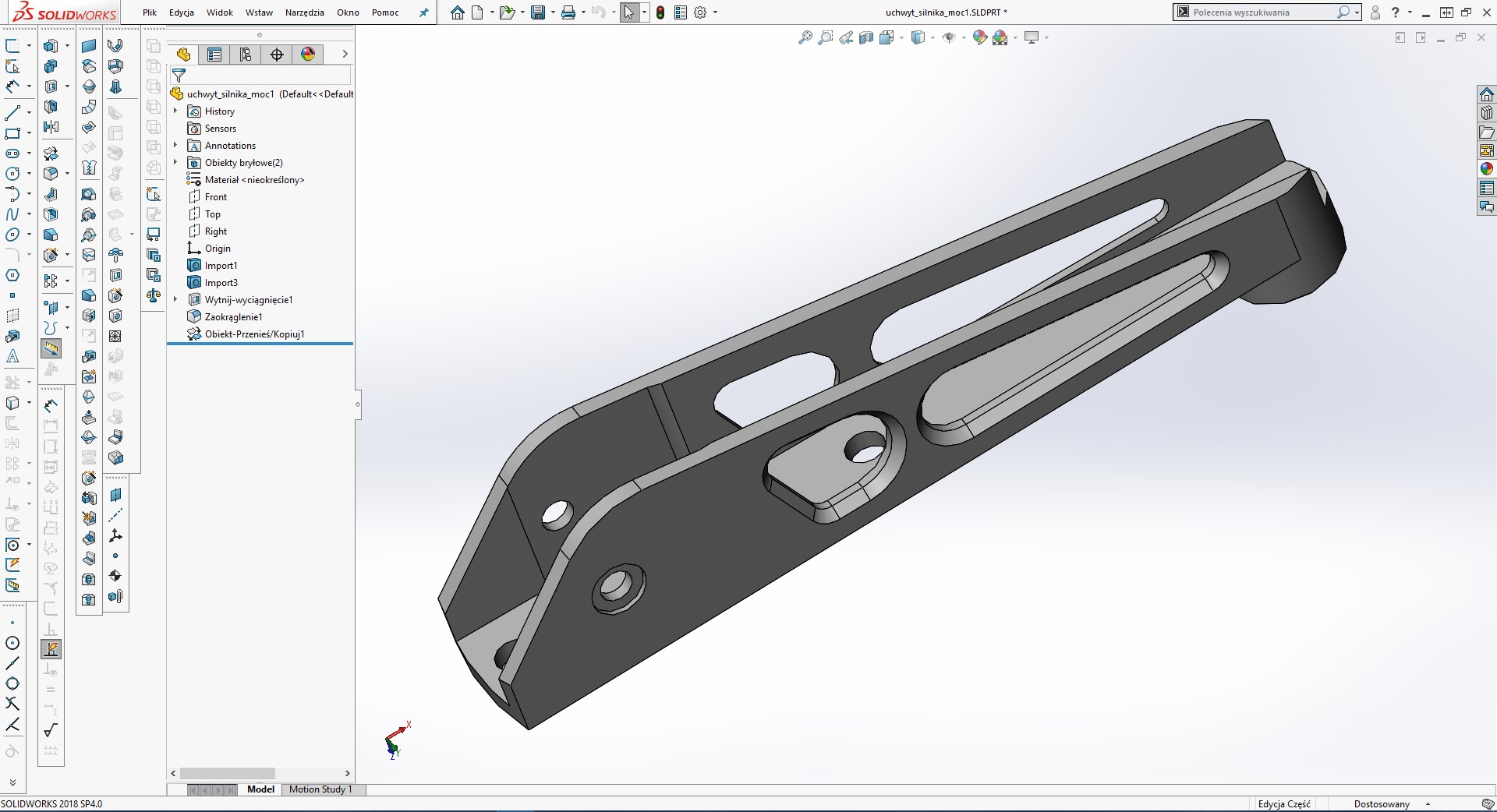
Task: Open PropertyManager tab
Action: pos(214,54)
